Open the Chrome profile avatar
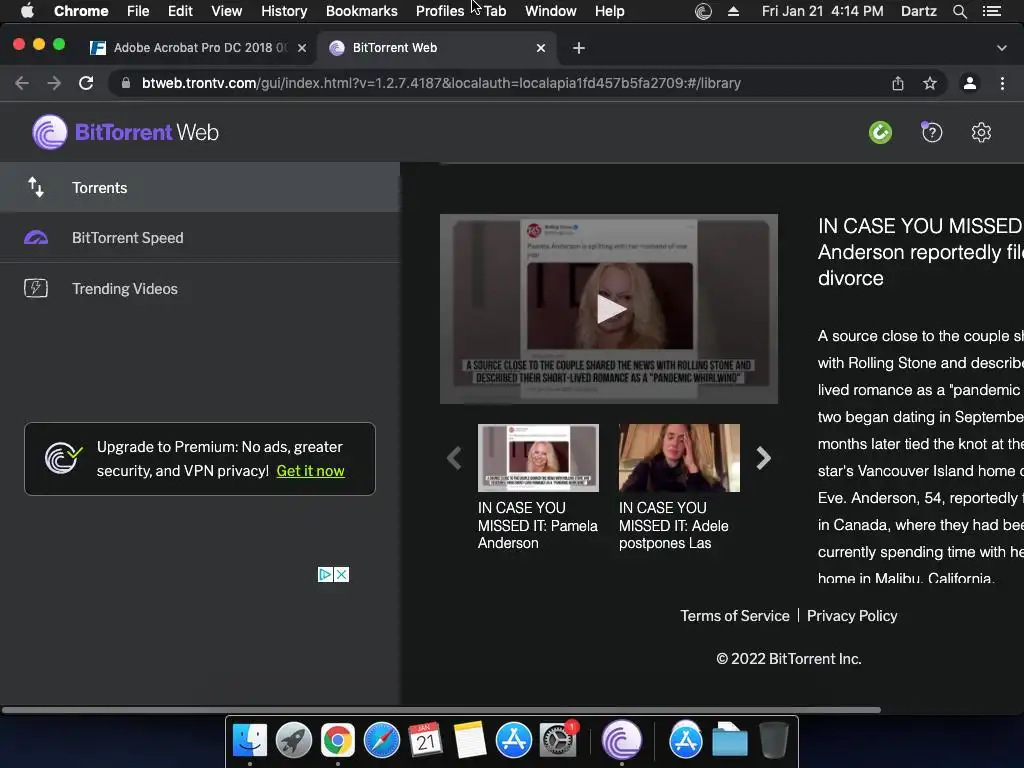Screen dimensions: 1024x768 pos(970,83)
